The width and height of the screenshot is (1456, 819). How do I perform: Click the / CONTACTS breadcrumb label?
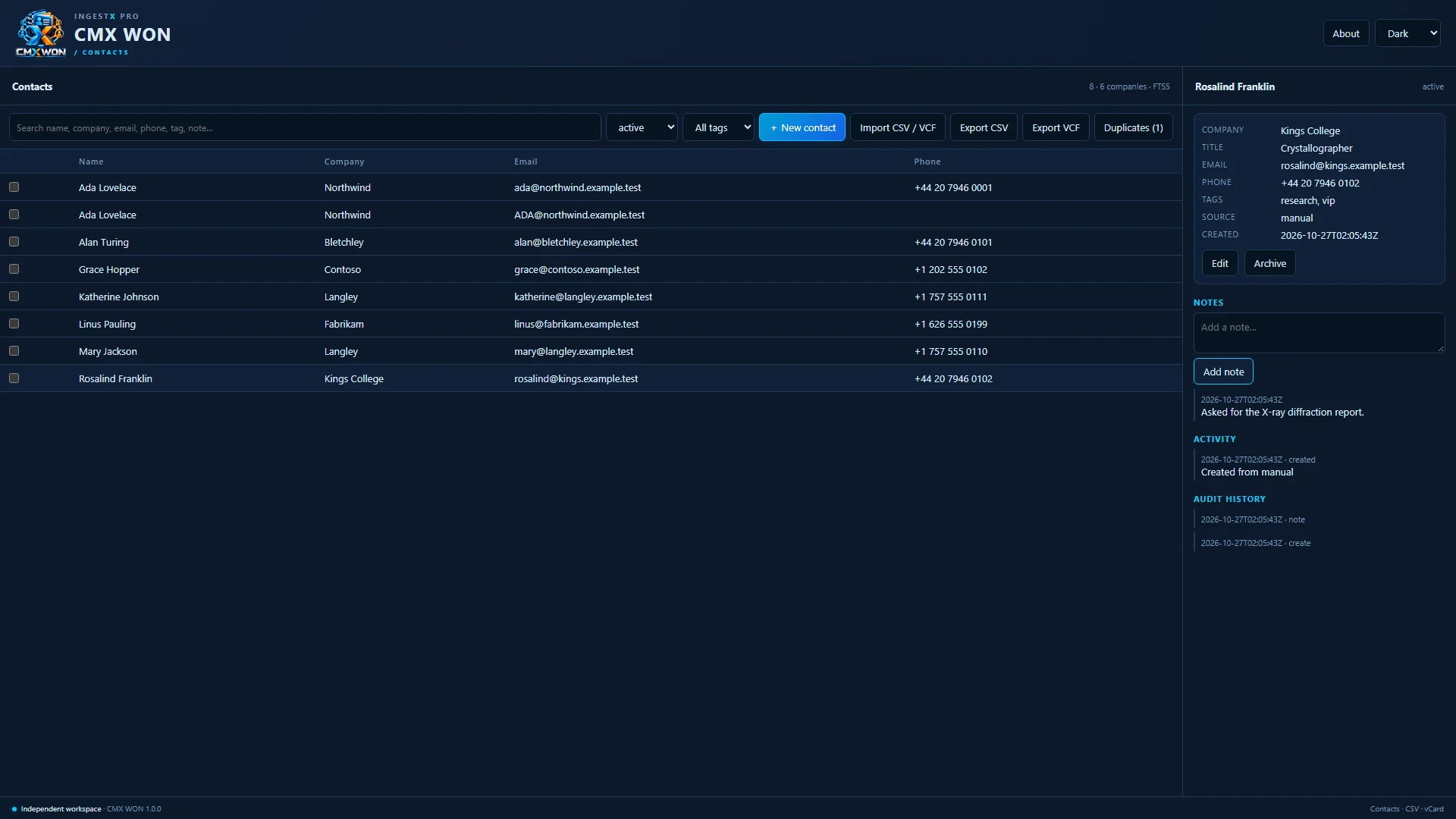102,52
